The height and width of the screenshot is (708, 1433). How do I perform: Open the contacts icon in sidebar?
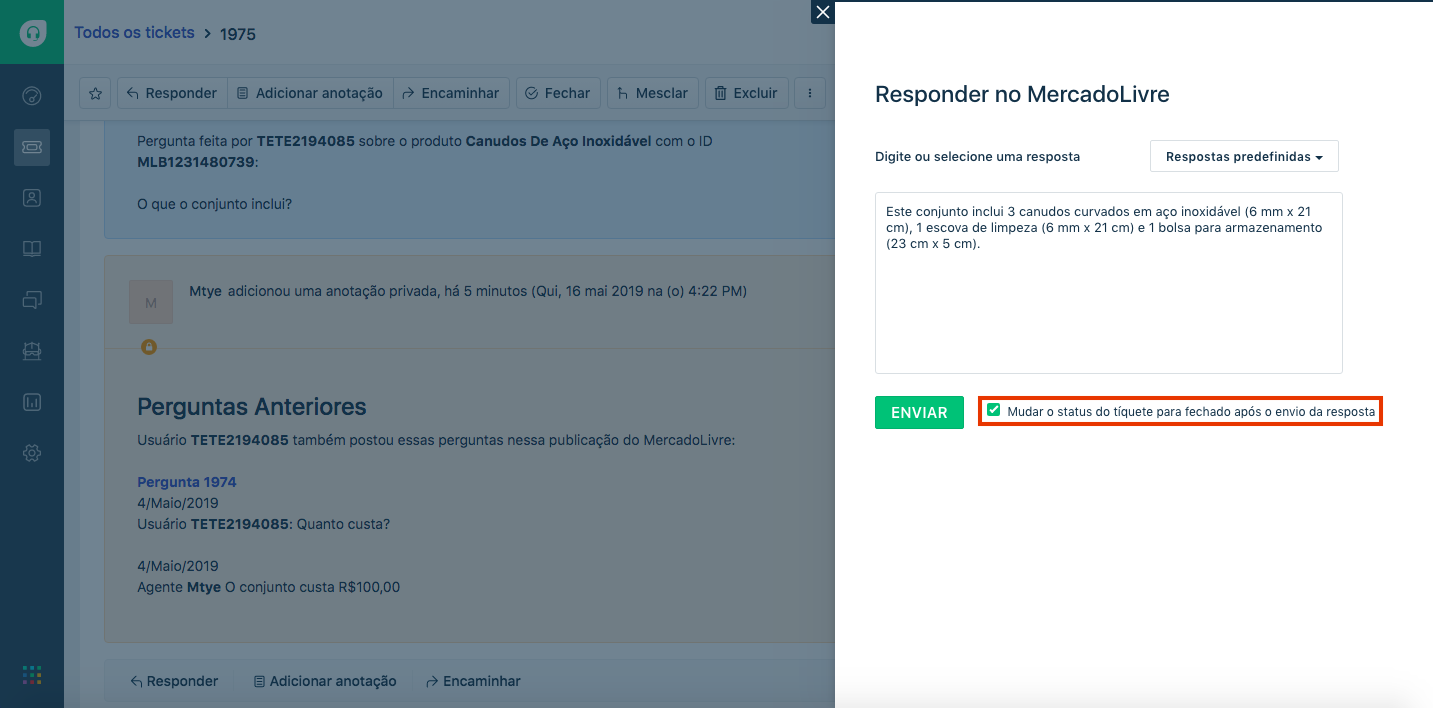pos(32,198)
